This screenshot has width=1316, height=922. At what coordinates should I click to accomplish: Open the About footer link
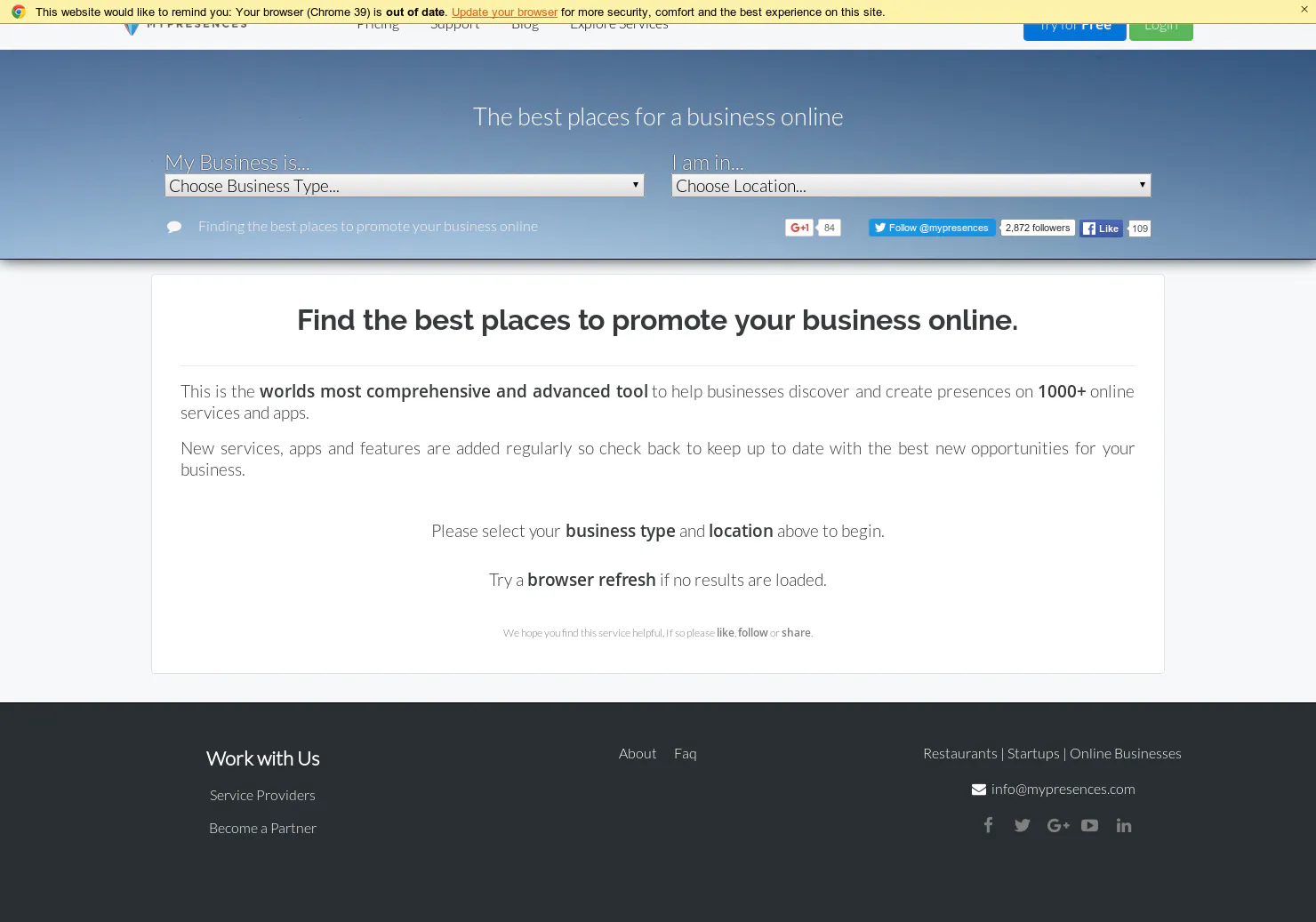pos(638,754)
